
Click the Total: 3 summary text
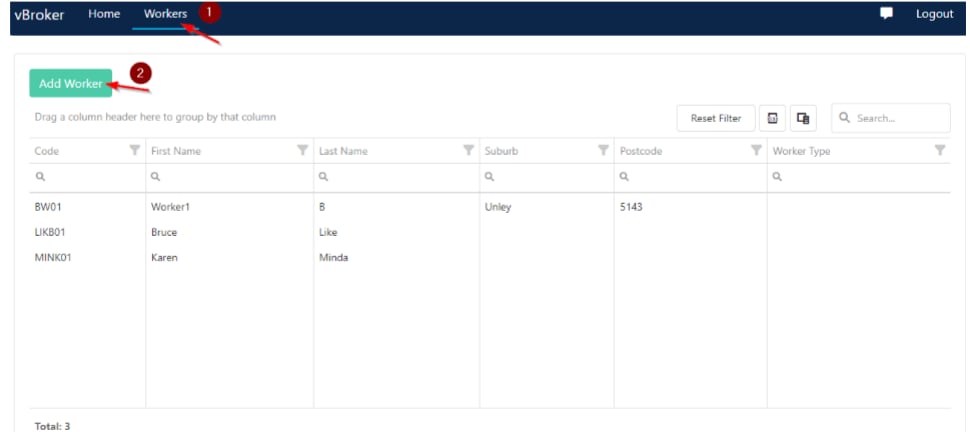(x=52, y=426)
